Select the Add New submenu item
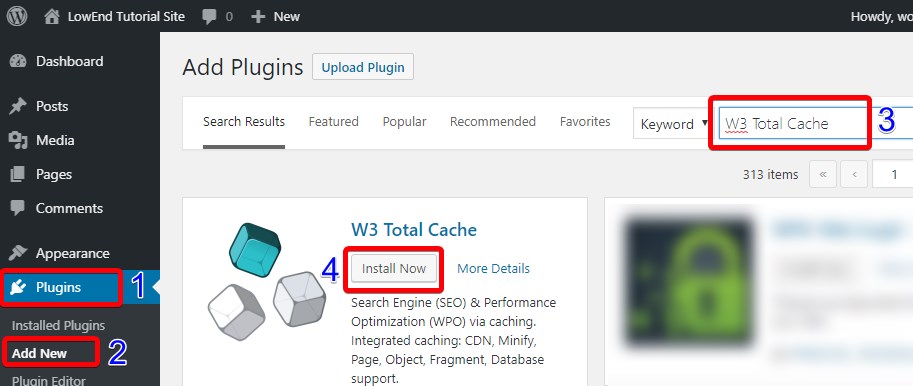The image size is (913, 386). coord(39,353)
